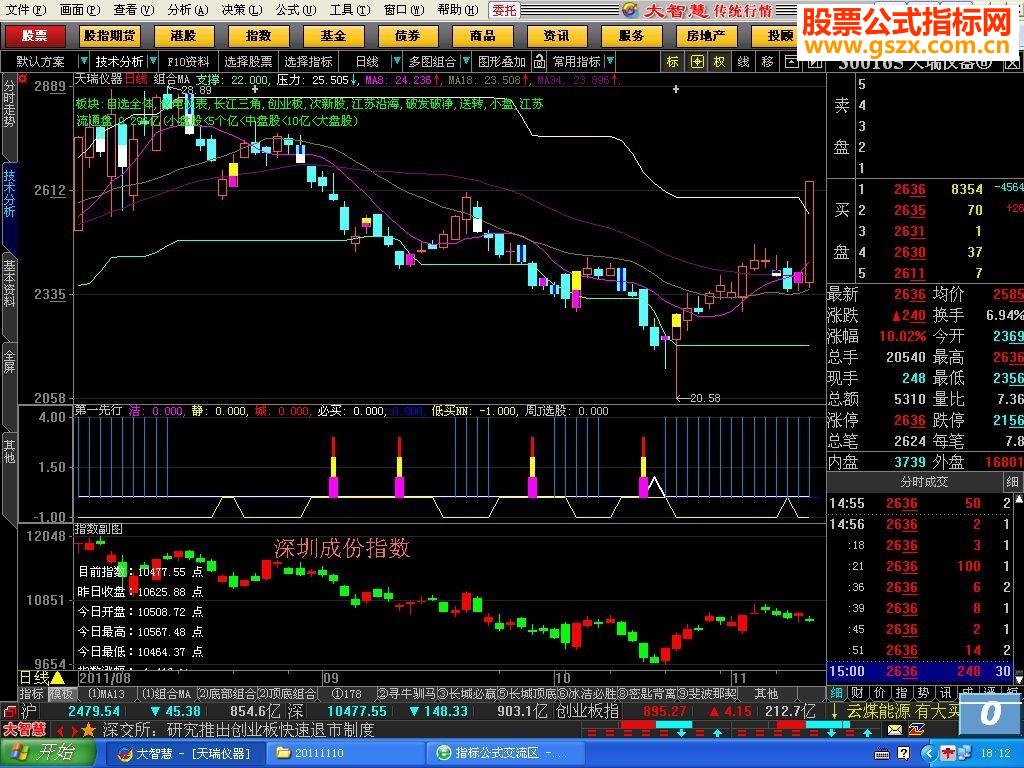Click the keyboard icon in system tray

coord(881,754)
